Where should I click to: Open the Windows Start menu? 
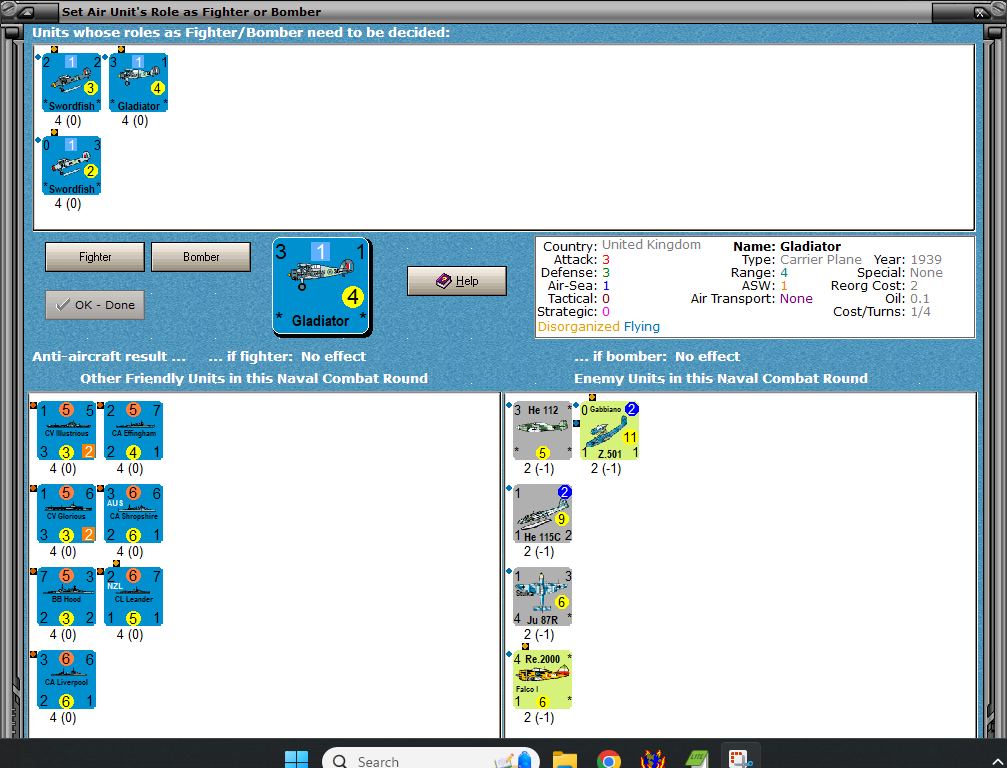296,760
